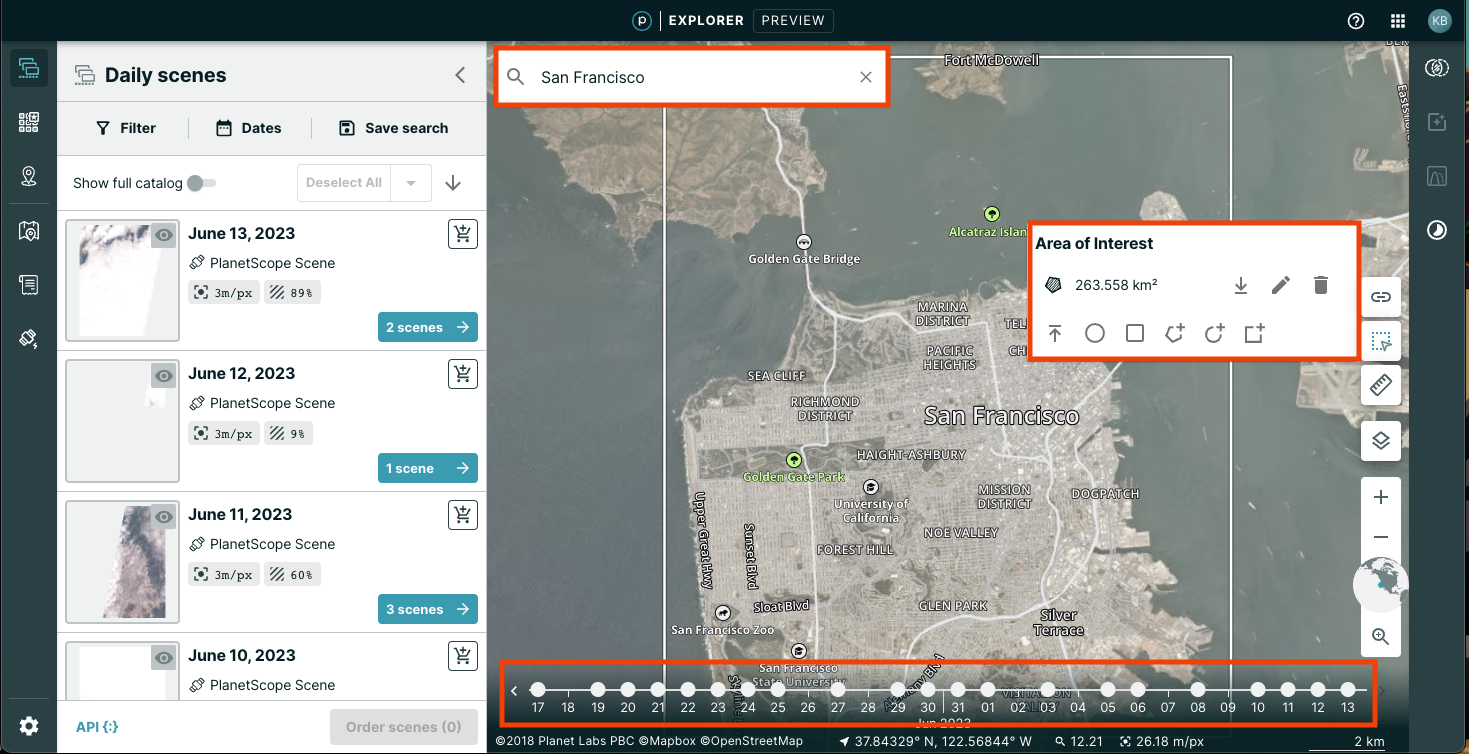Select timeline marker for date 08
The image size is (1469, 754).
pyautogui.click(x=1198, y=689)
